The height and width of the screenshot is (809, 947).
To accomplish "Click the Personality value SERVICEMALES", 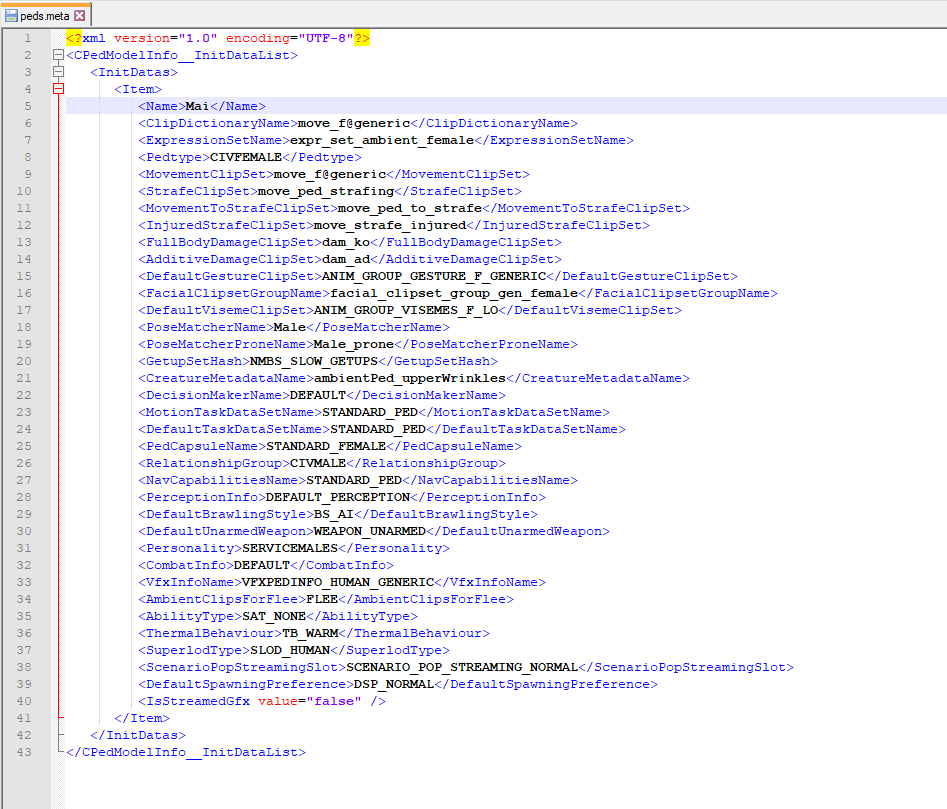I will click(290, 548).
